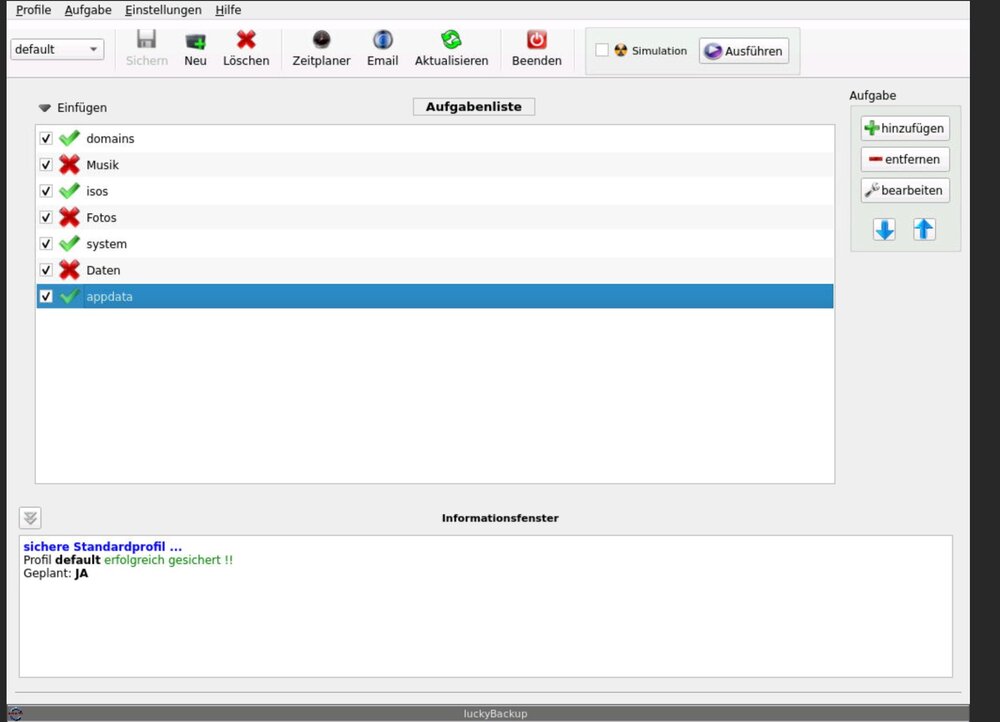Screen dimensions: 1000x722
Task: Open the Profile menu
Action: point(33,10)
